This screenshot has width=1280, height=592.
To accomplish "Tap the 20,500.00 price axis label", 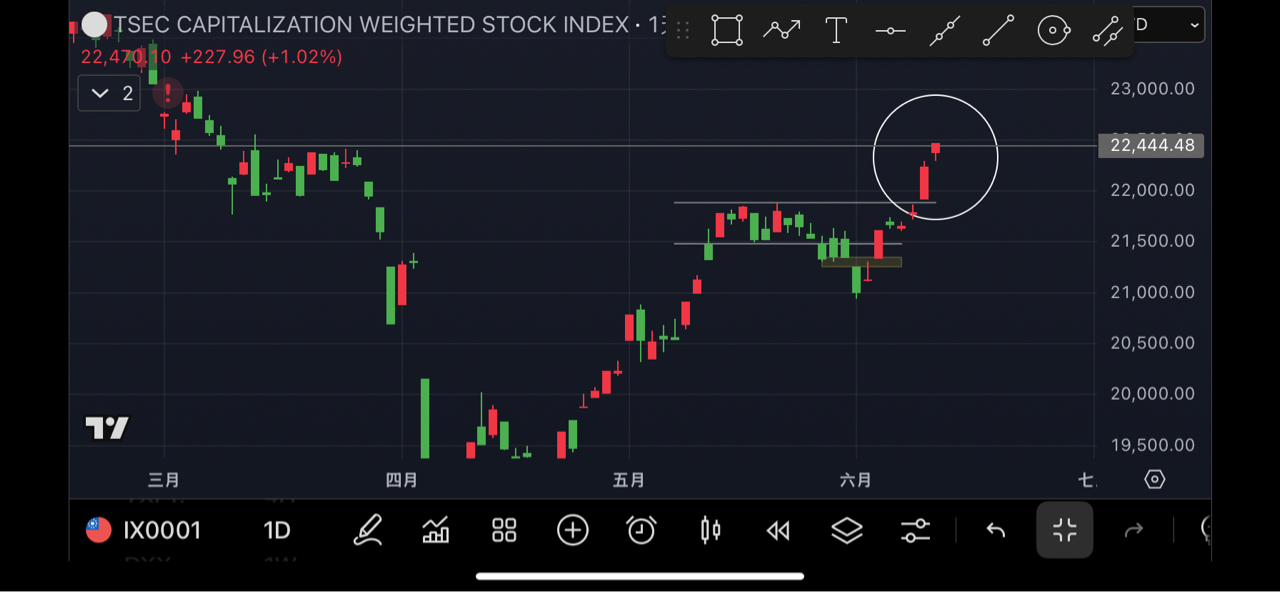I will [x=1153, y=343].
